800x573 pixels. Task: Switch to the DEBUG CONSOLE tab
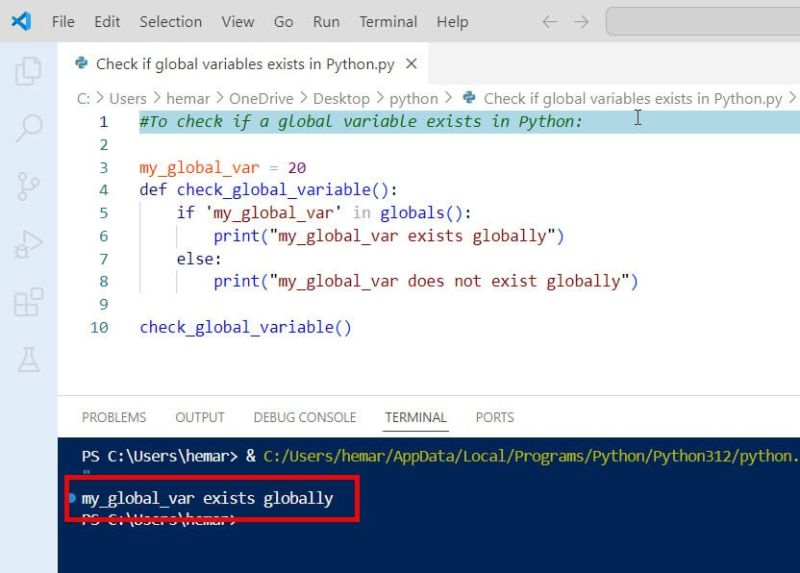[x=305, y=417]
